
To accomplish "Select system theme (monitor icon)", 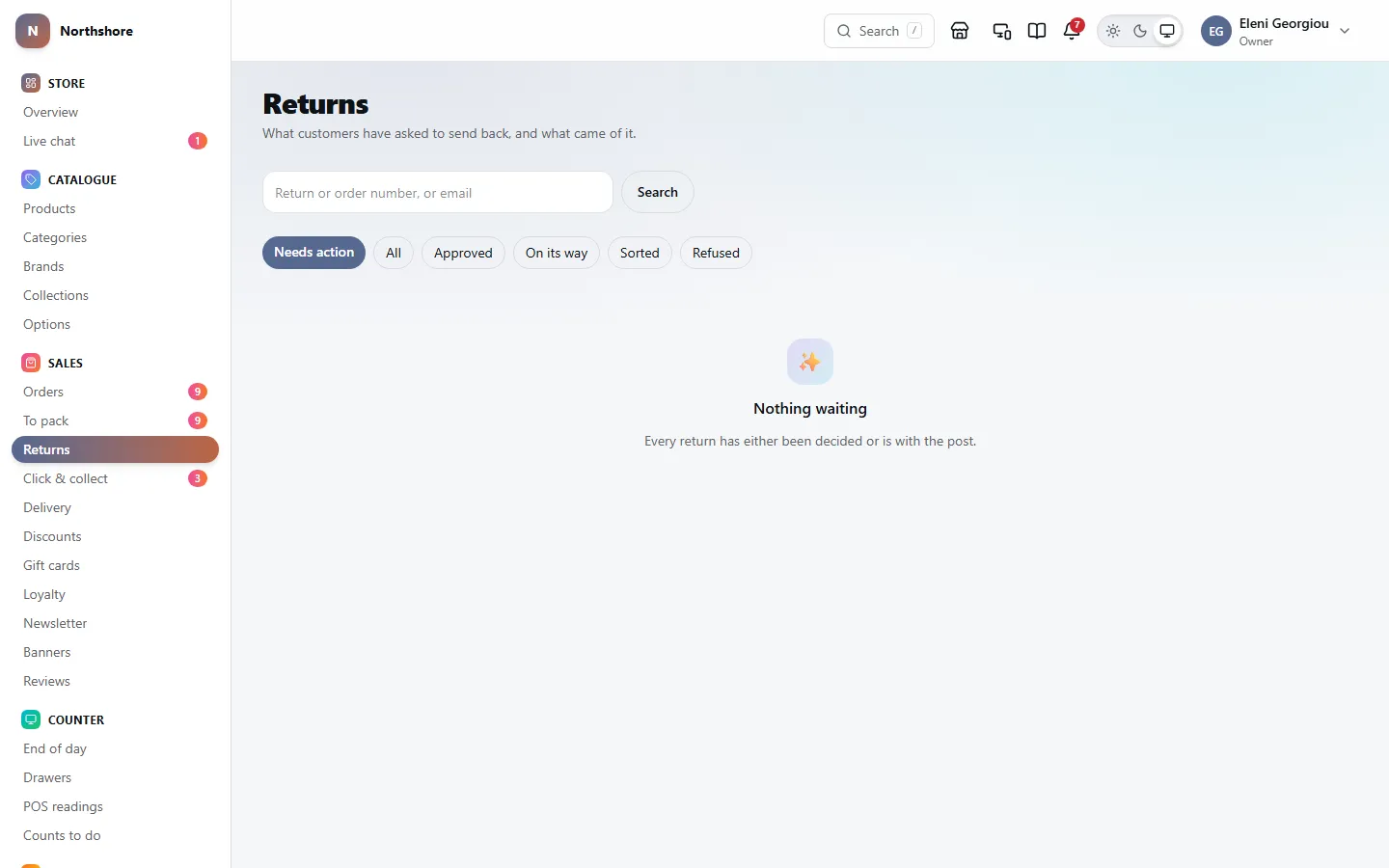I will pyautogui.click(x=1167, y=31).
